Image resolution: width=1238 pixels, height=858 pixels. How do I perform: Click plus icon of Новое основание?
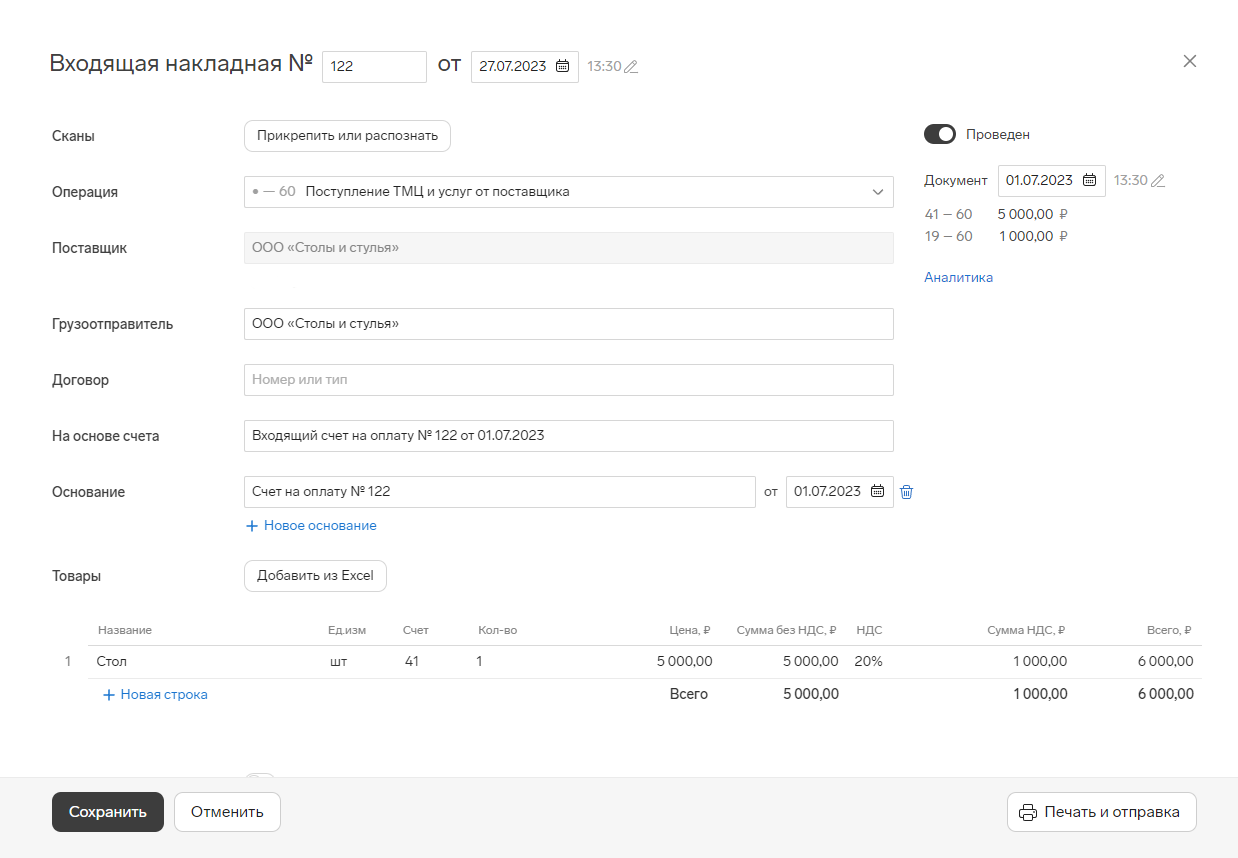coord(252,525)
